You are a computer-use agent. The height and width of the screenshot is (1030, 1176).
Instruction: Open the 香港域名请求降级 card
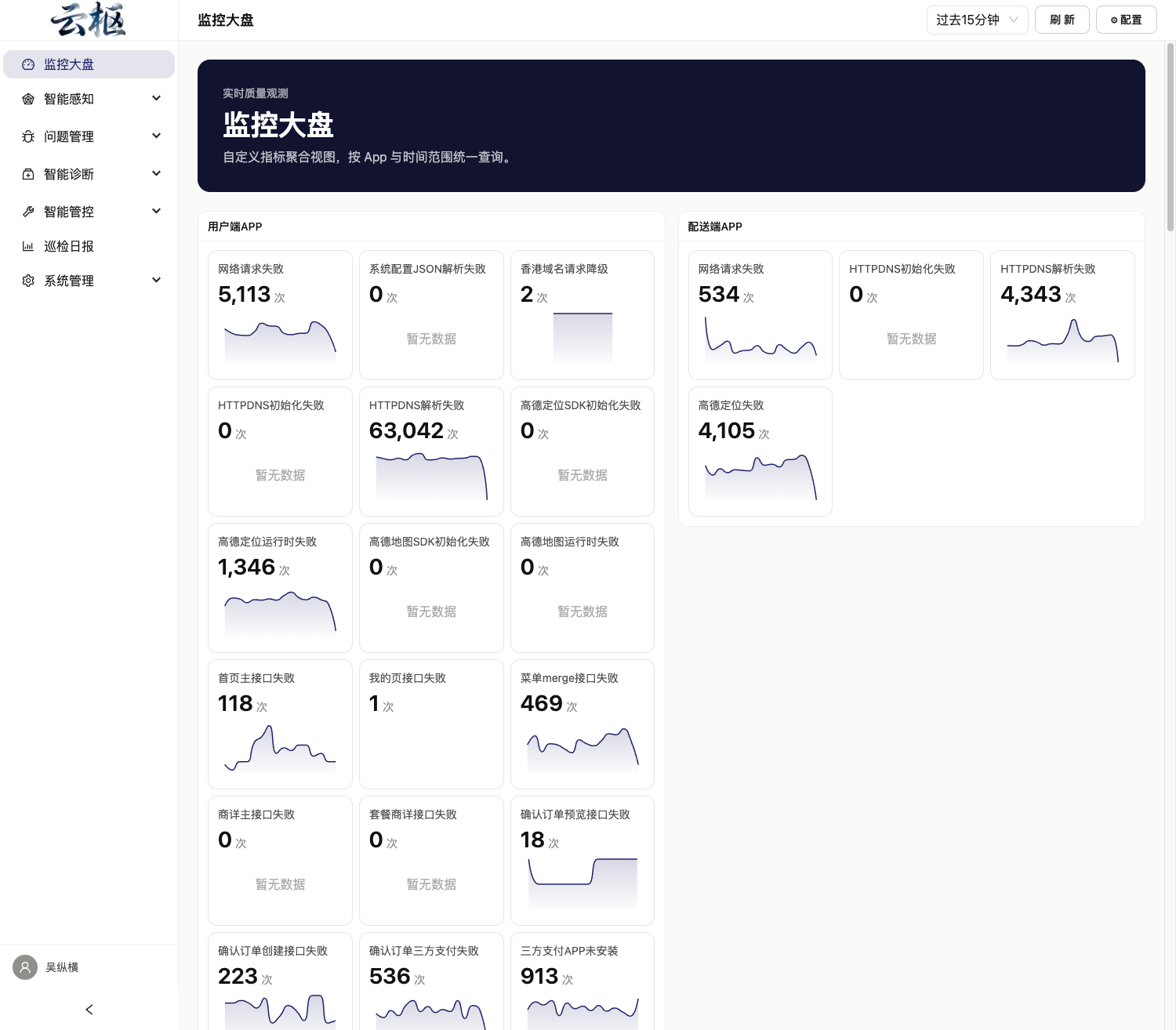pos(583,315)
